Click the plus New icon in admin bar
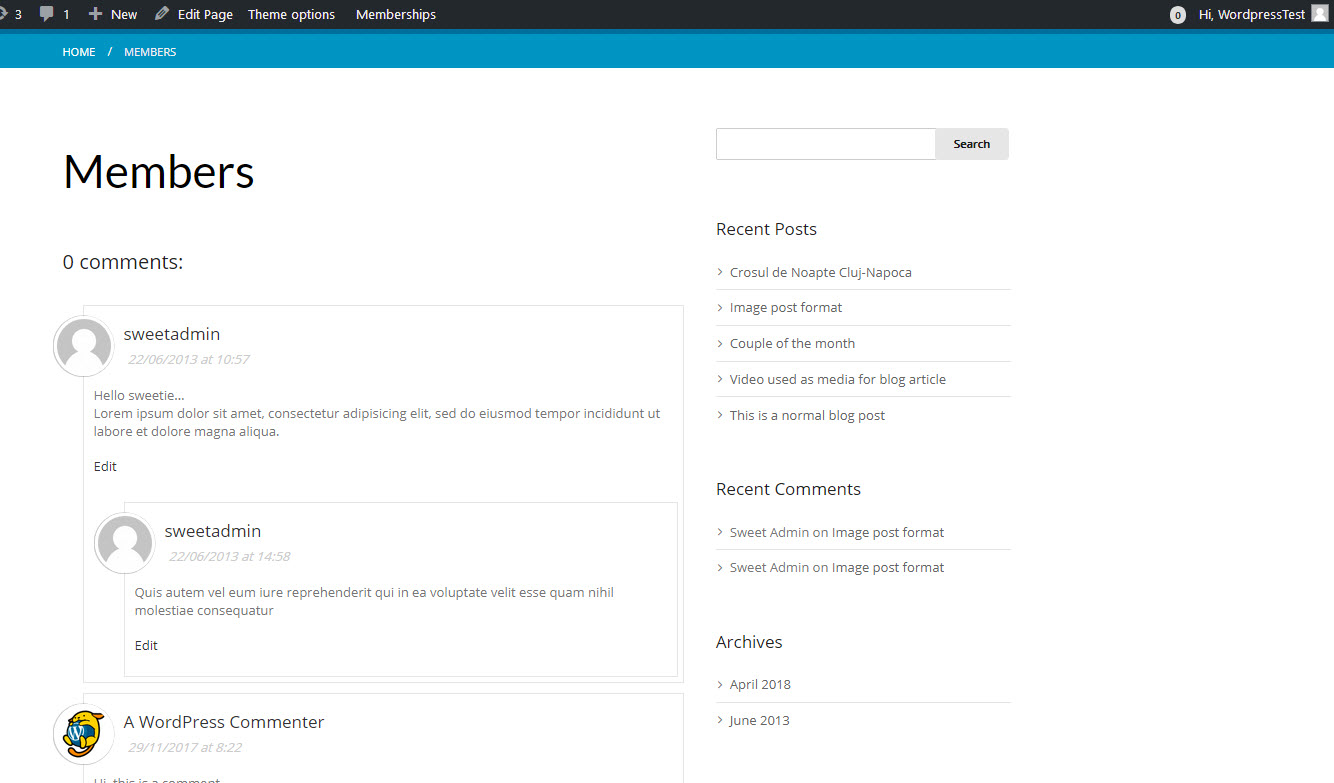Image resolution: width=1334 pixels, height=783 pixels. tap(96, 14)
